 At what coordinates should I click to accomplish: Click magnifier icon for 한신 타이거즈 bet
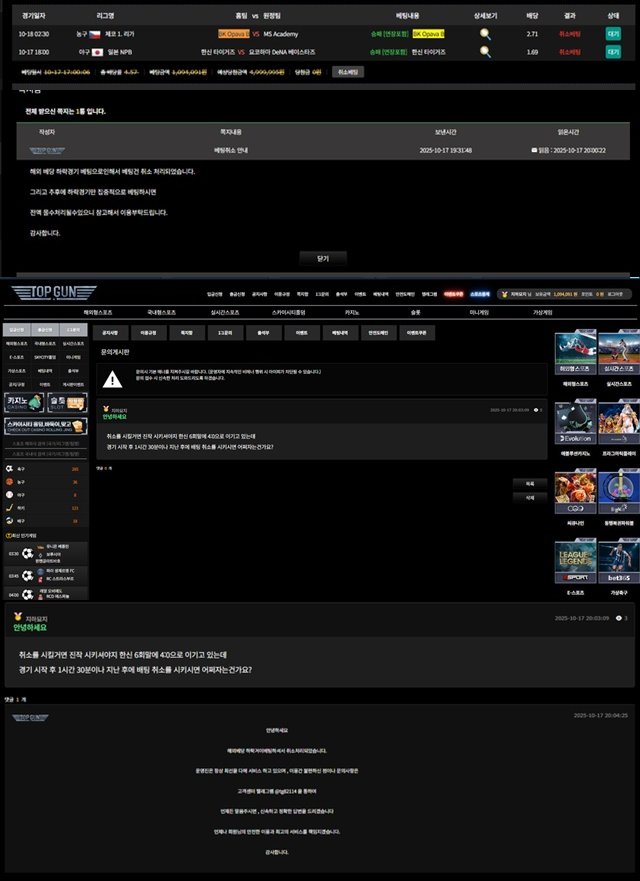(485, 51)
